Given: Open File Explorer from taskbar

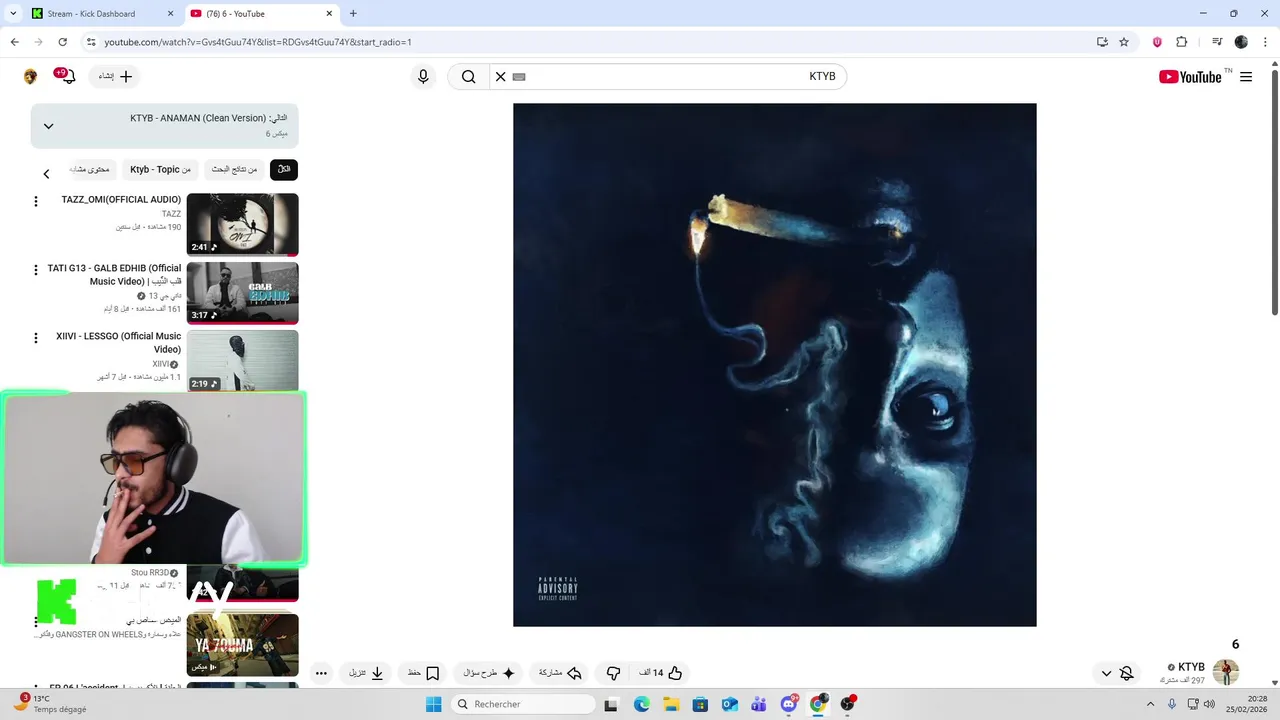Looking at the screenshot, I should [670, 704].
